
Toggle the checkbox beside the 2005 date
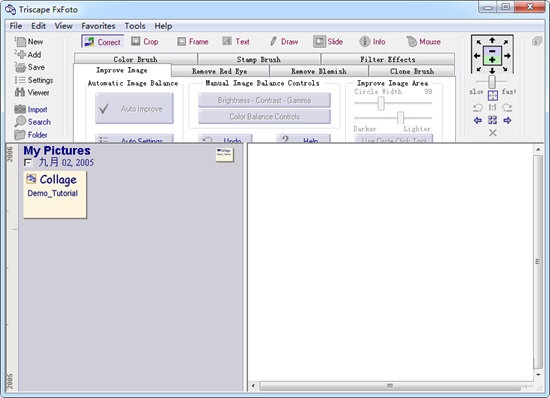[28, 163]
